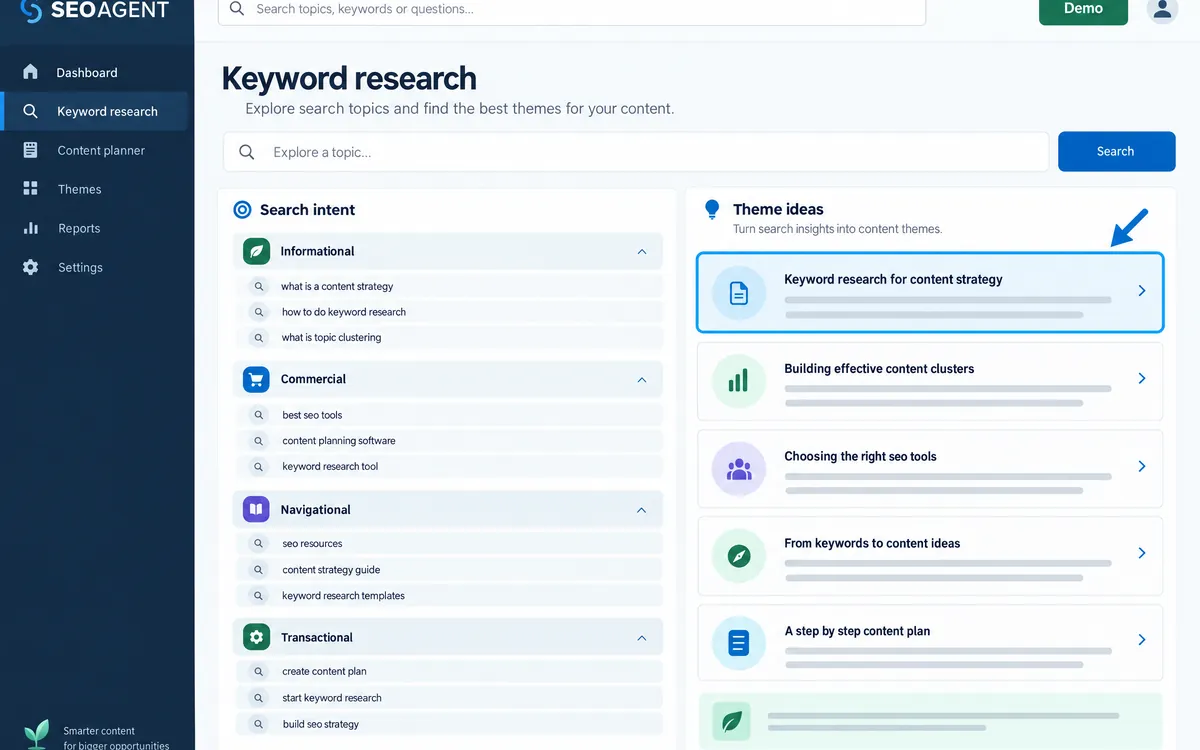Click people icon on Choosing the right seo tools

[739, 468]
